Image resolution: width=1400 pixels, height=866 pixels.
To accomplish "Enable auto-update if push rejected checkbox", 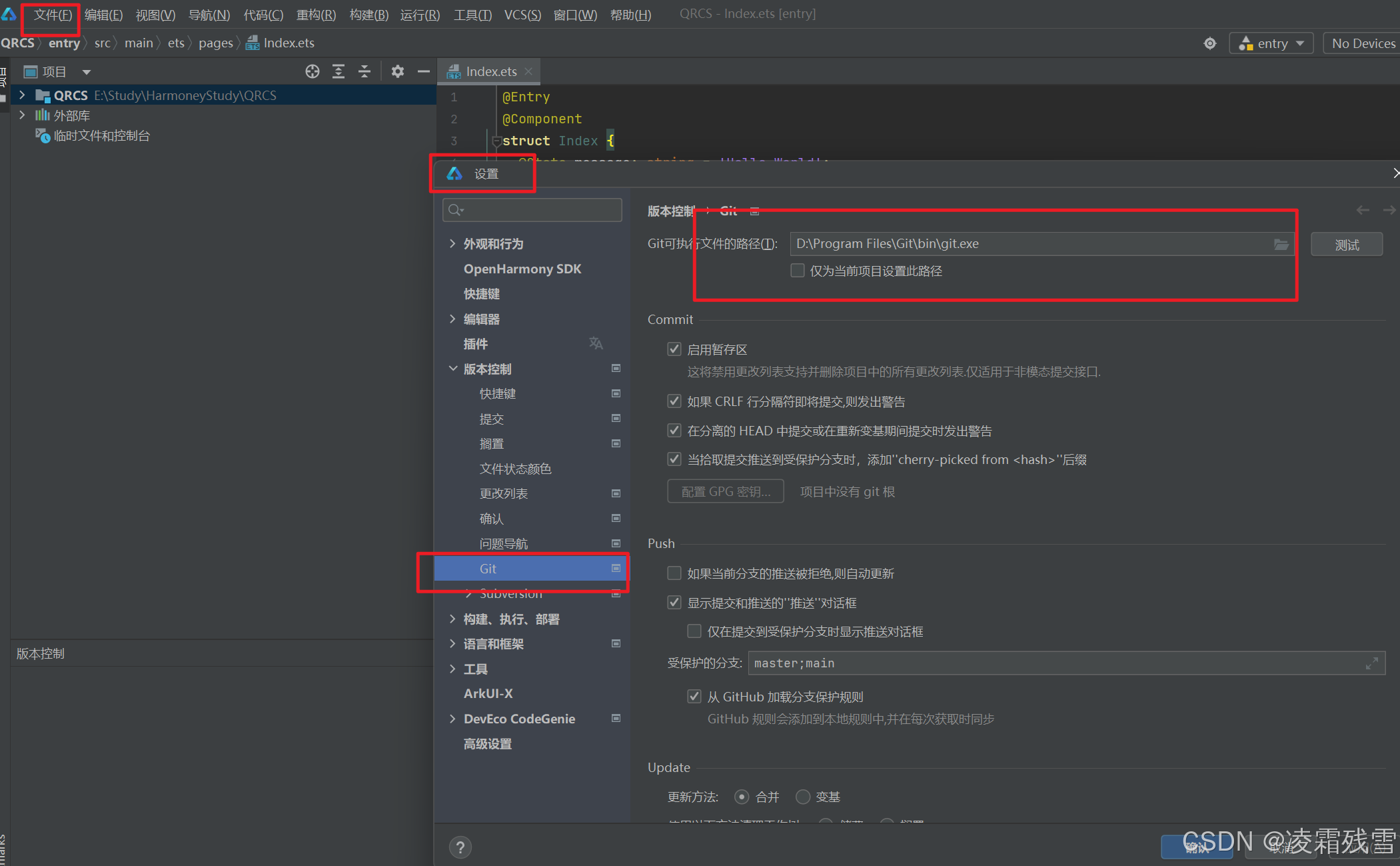I will click(674, 573).
